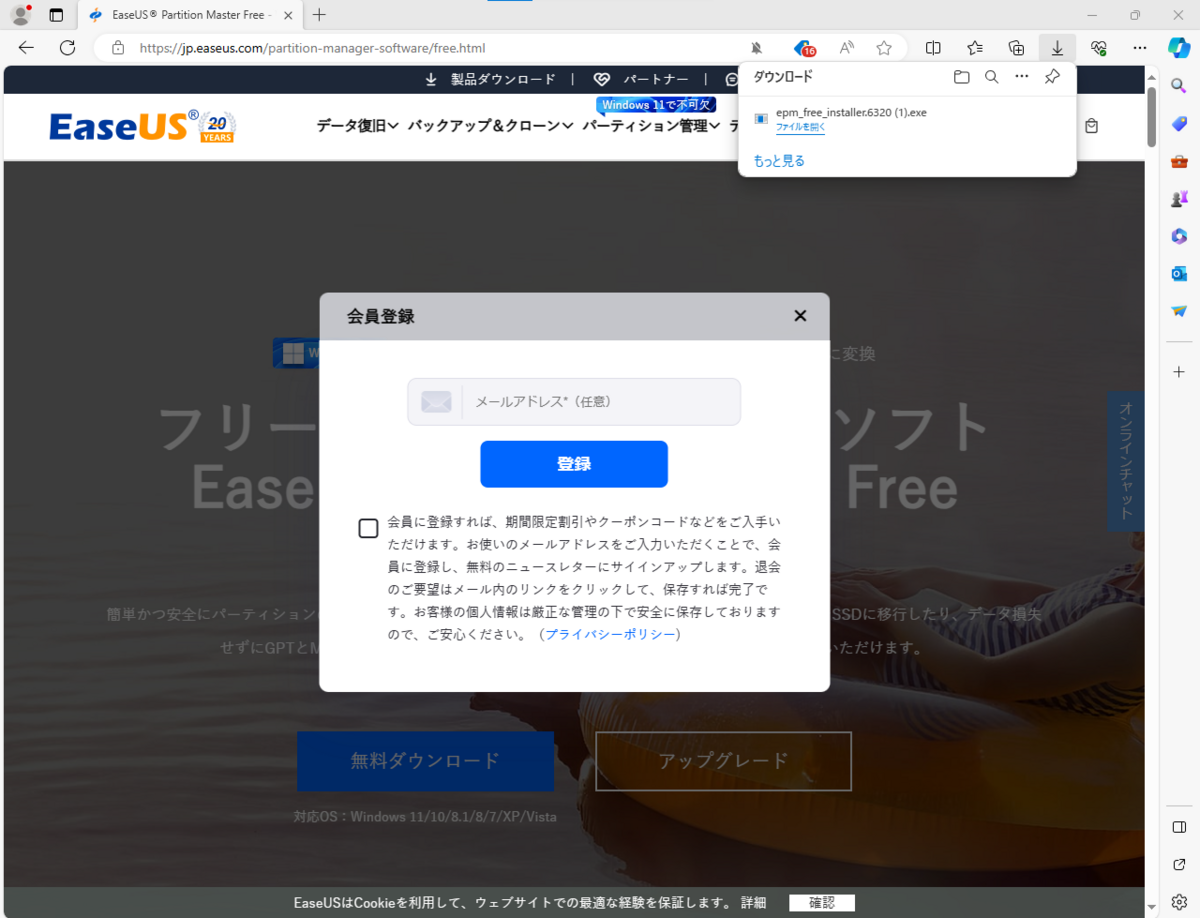Open sidebar Shopping tag icon
The image size is (1200, 918).
(x=1179, y=123)
